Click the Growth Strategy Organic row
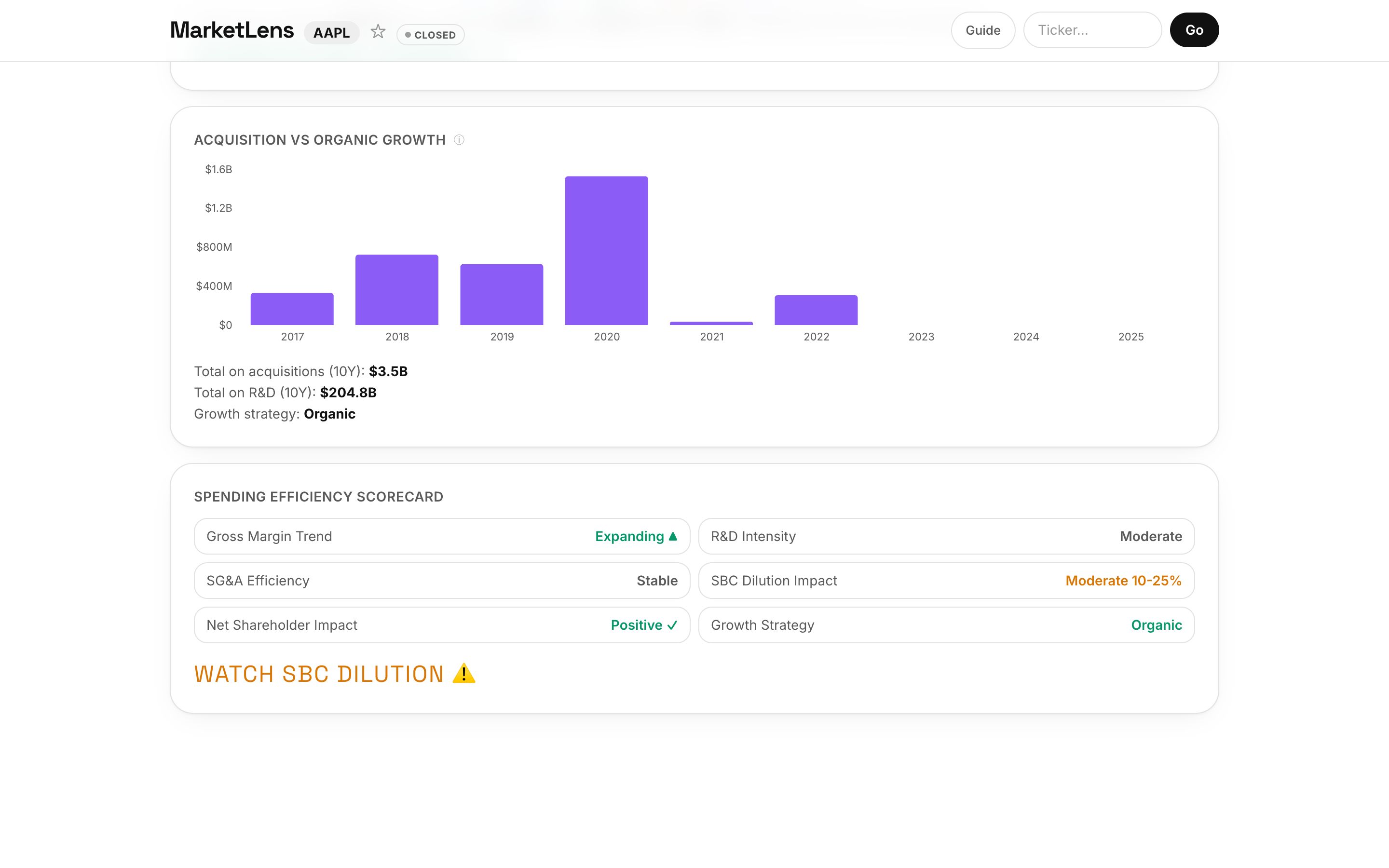1389x868 pixels. 946,625
